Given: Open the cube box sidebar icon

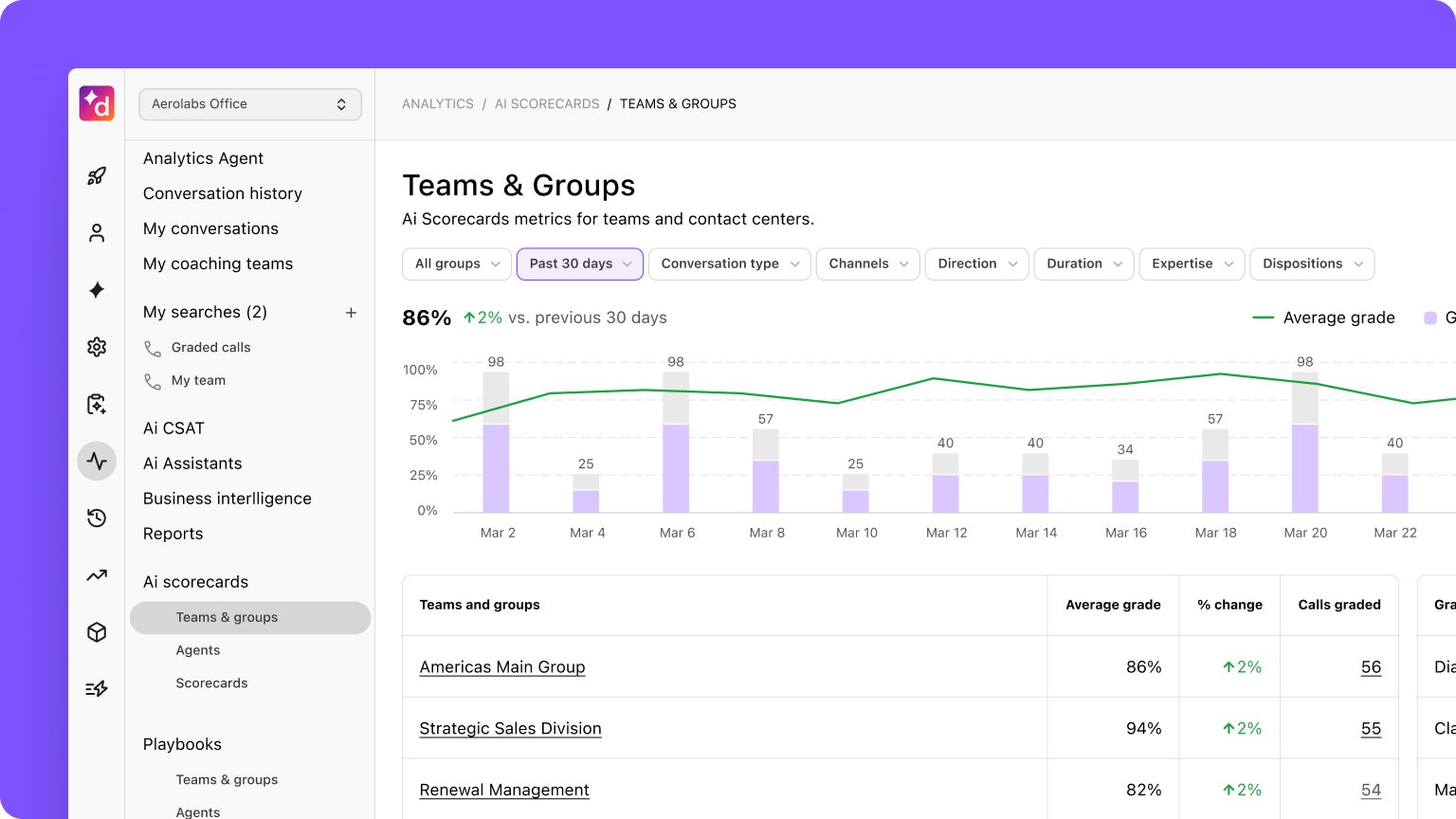Looking at the screenshot, I should pos(97,632).
